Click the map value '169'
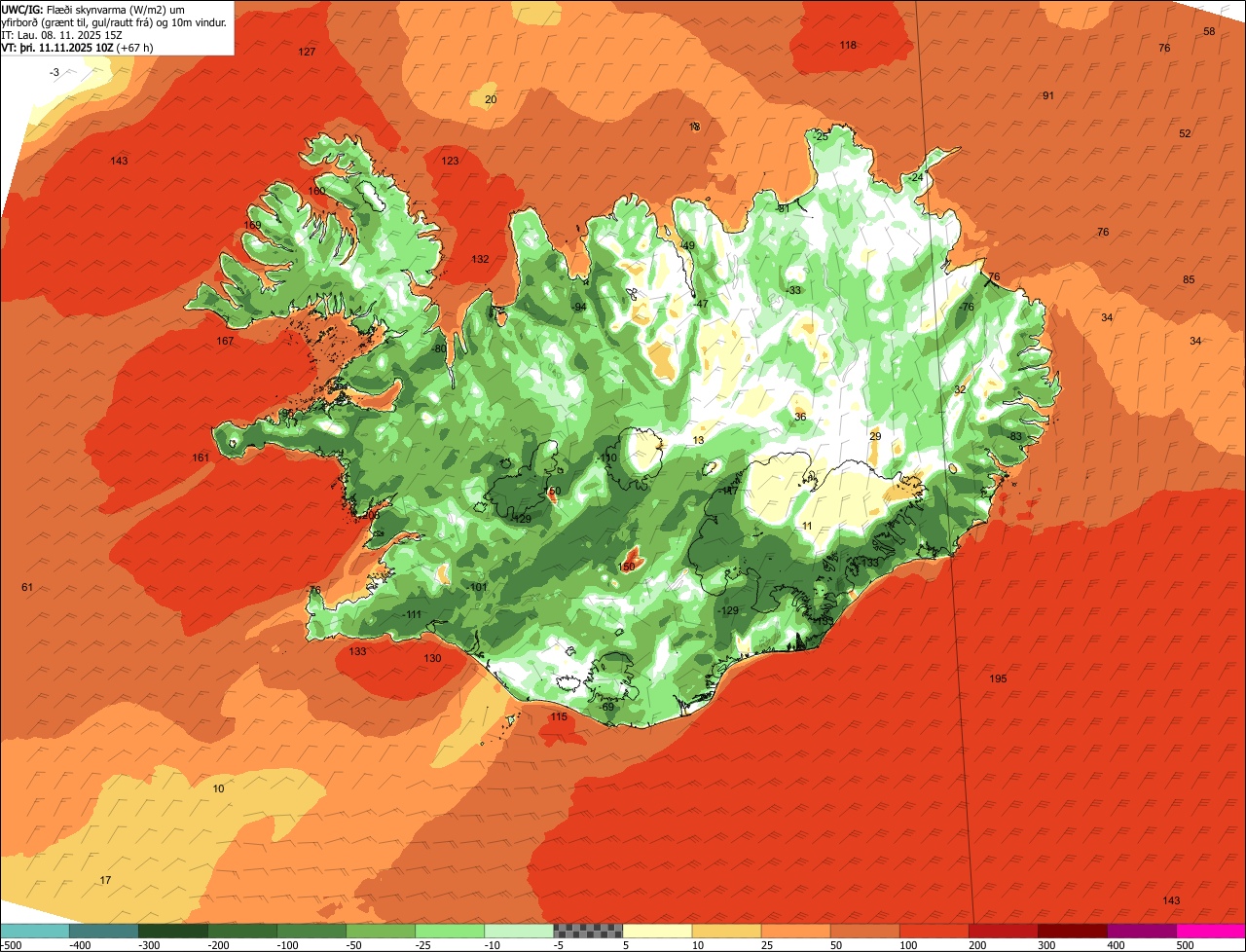1246x952 pixels. (252, 225)
